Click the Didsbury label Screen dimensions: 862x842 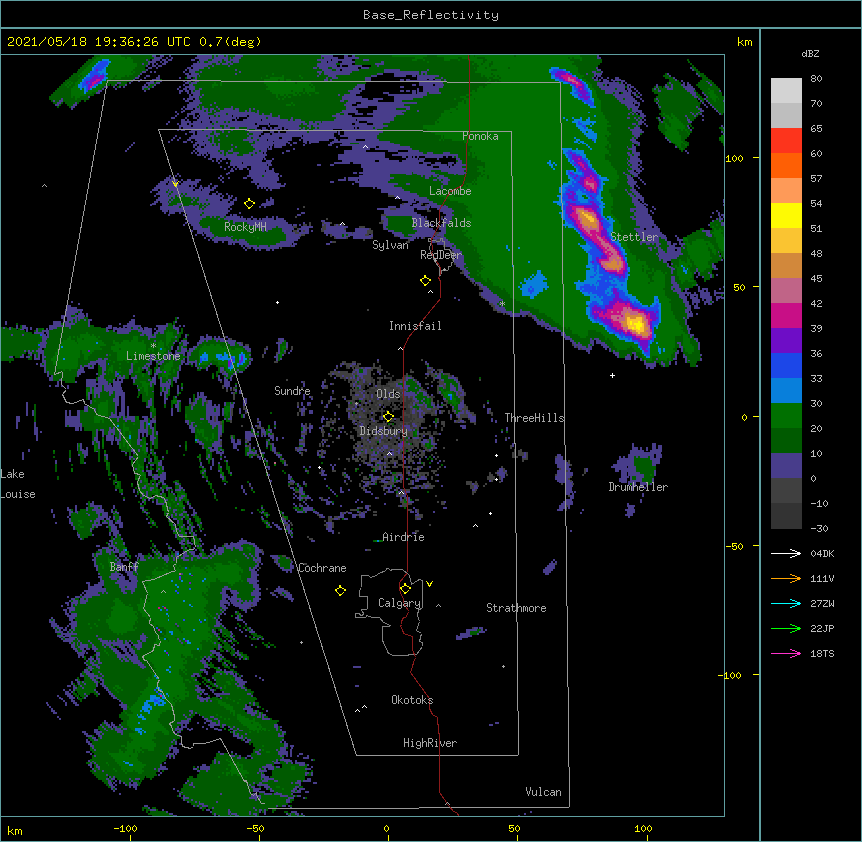click(384, 431)
